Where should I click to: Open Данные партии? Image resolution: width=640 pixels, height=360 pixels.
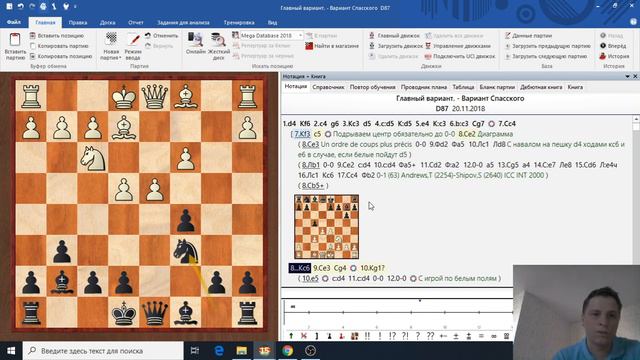tap(528, 36)
